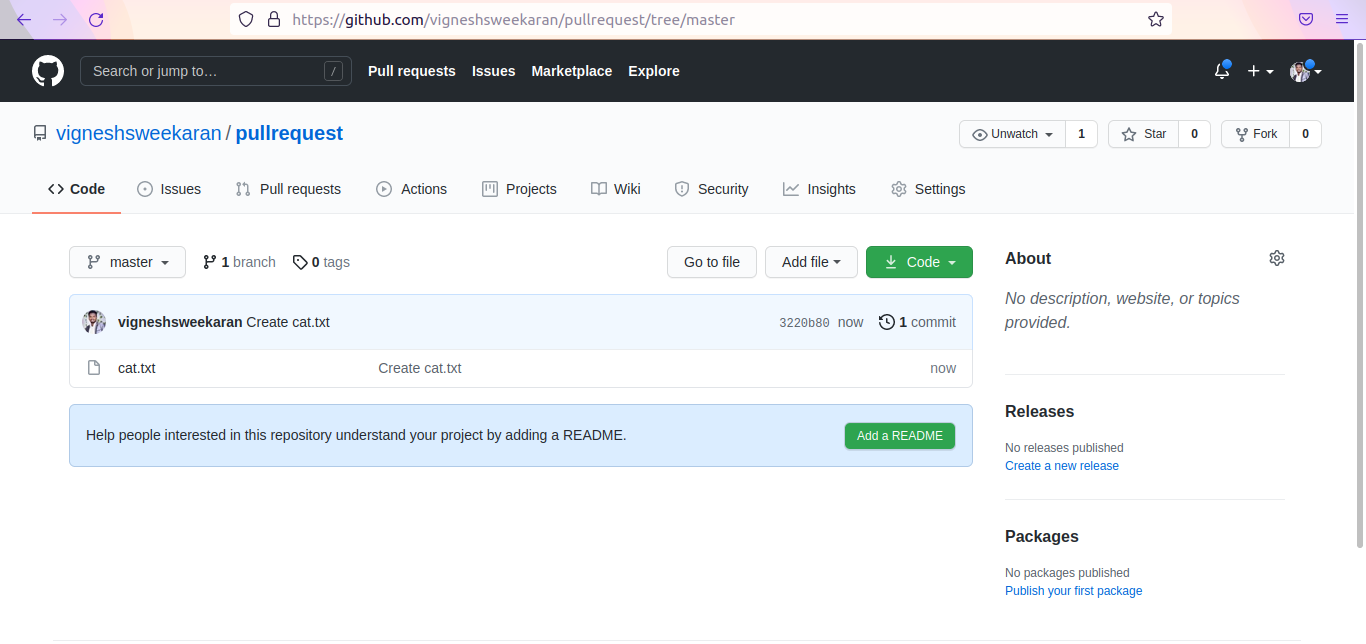Click the browser reload icon
The height and width of the screenshot is (644, 1366).
[x=96, y=19]
